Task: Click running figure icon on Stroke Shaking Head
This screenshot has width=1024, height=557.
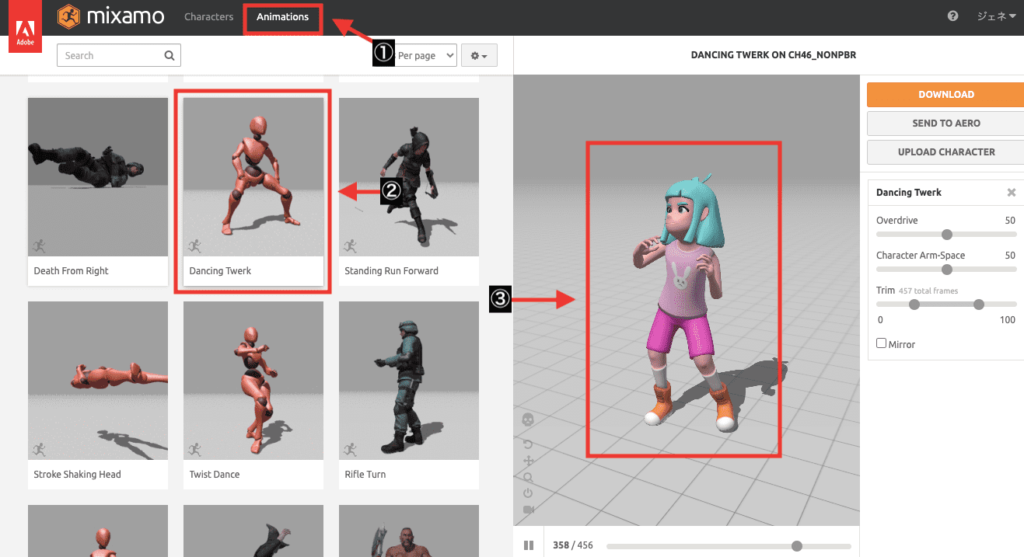Action: click(x=40, y=449)
